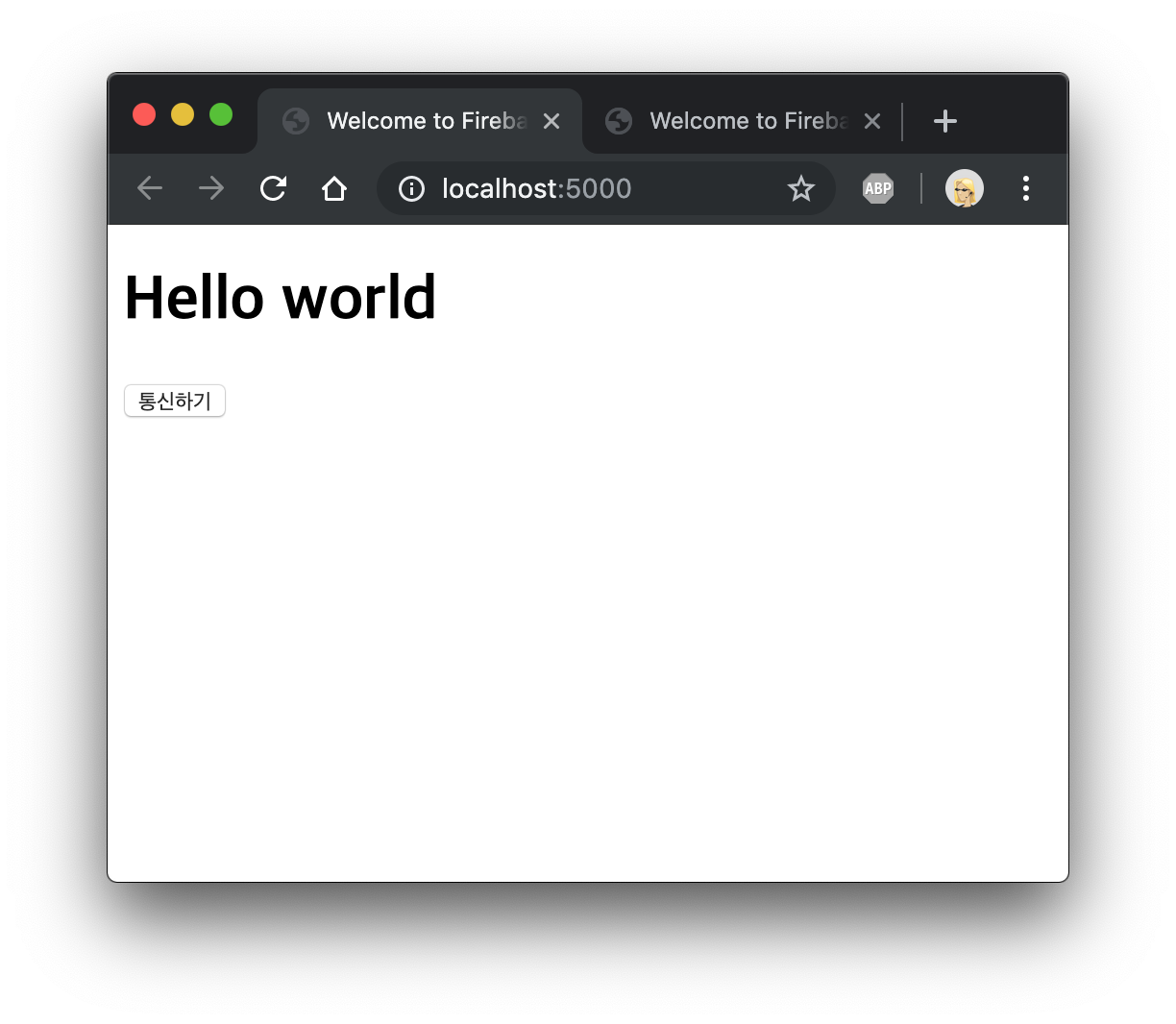Click the globe favicon on second tab

(x=619, y=121)
